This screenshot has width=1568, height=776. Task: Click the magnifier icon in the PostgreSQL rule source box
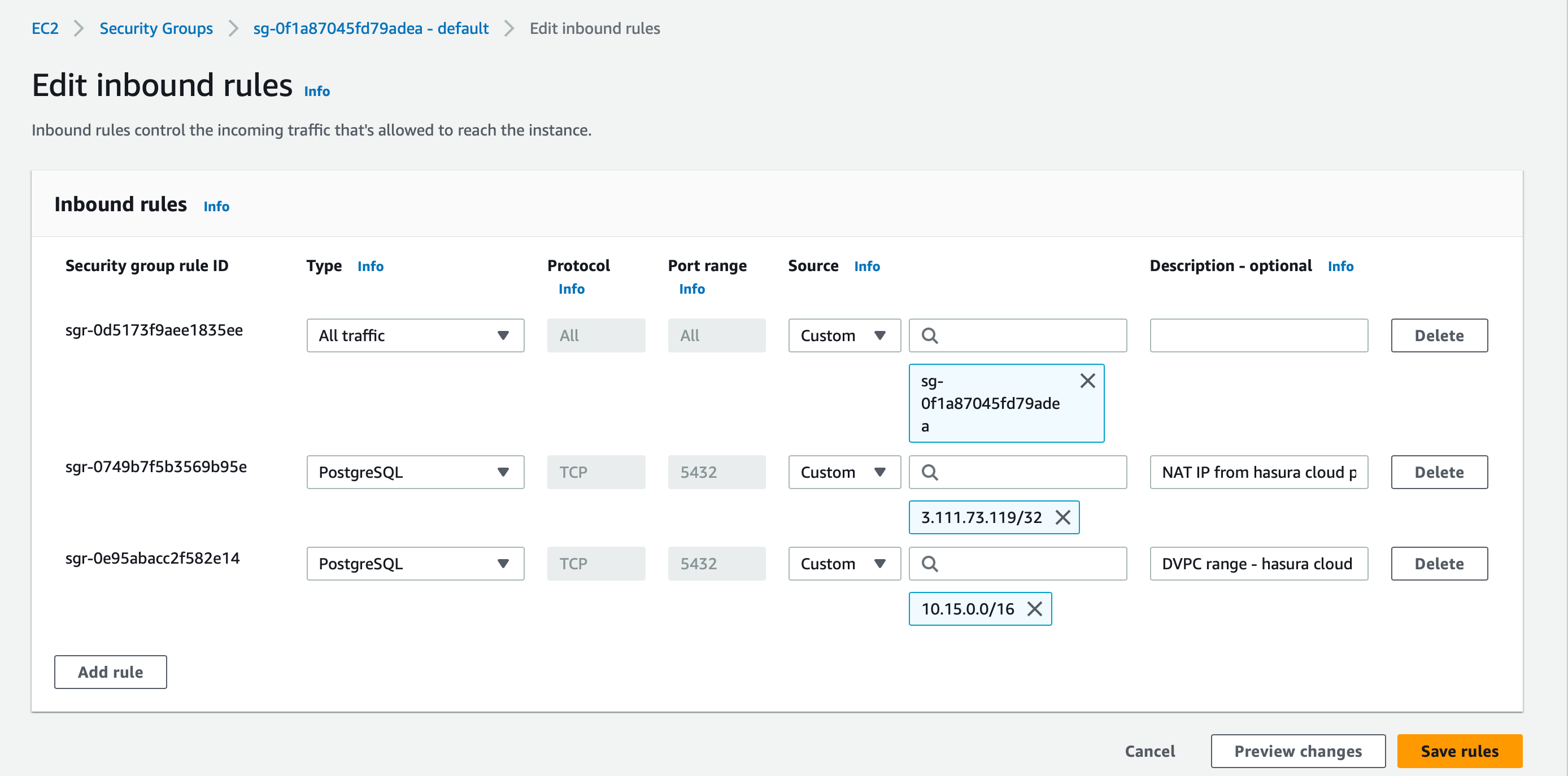931,472
